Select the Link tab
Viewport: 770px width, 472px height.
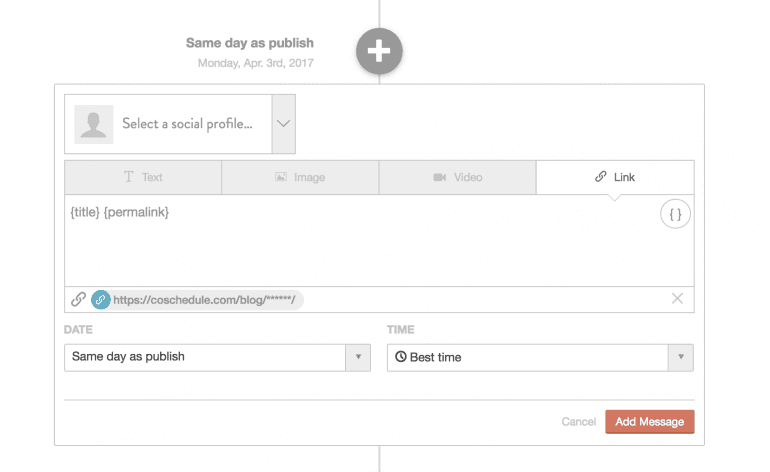[x=615, y=177]
